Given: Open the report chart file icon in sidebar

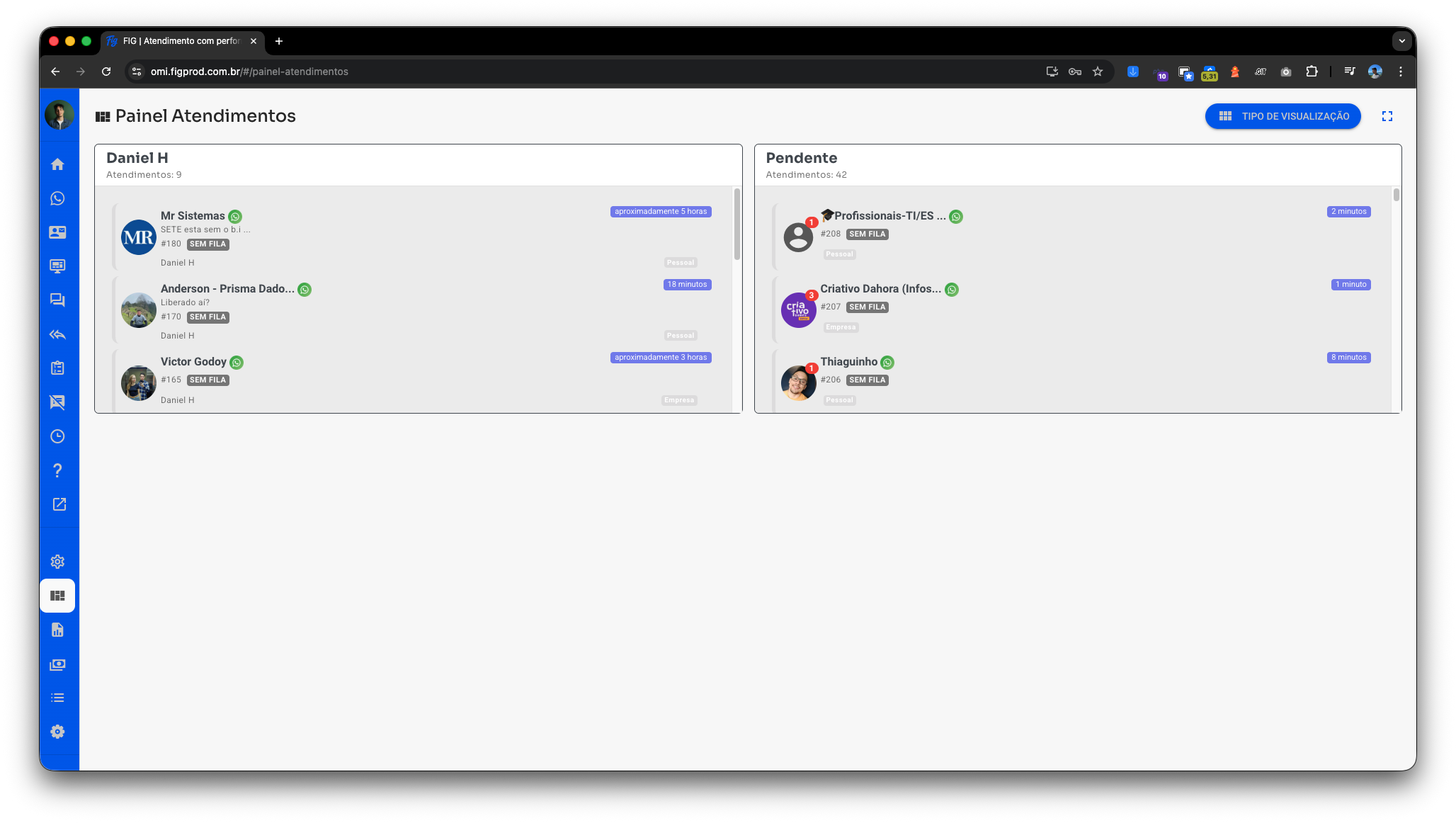Looking at the screenshot, I should 58,630.
